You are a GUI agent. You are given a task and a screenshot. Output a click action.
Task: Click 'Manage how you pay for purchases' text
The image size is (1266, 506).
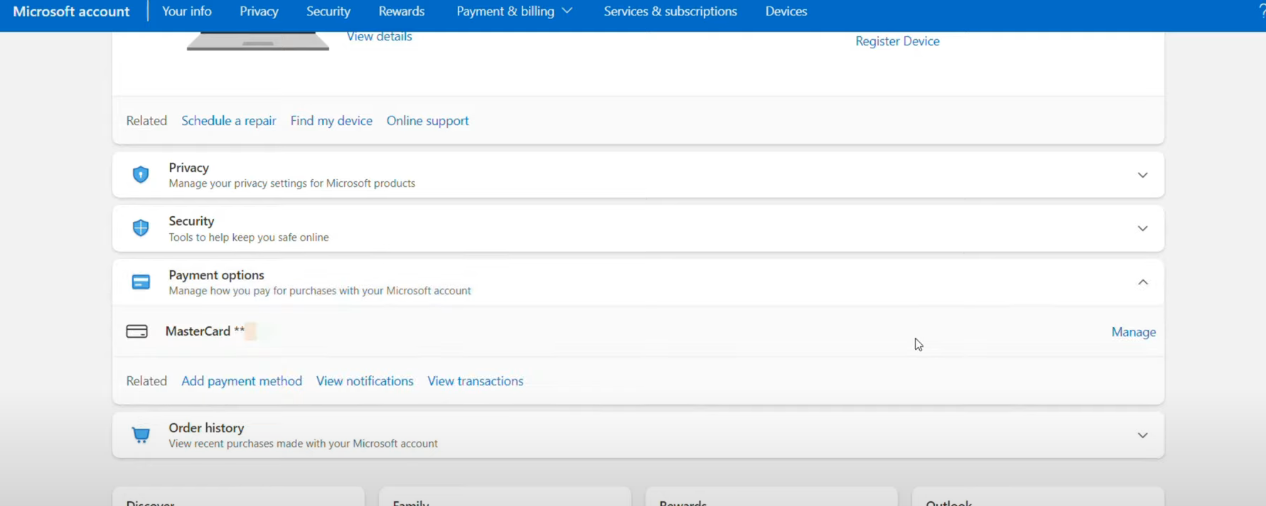click(x=319, y=291)
